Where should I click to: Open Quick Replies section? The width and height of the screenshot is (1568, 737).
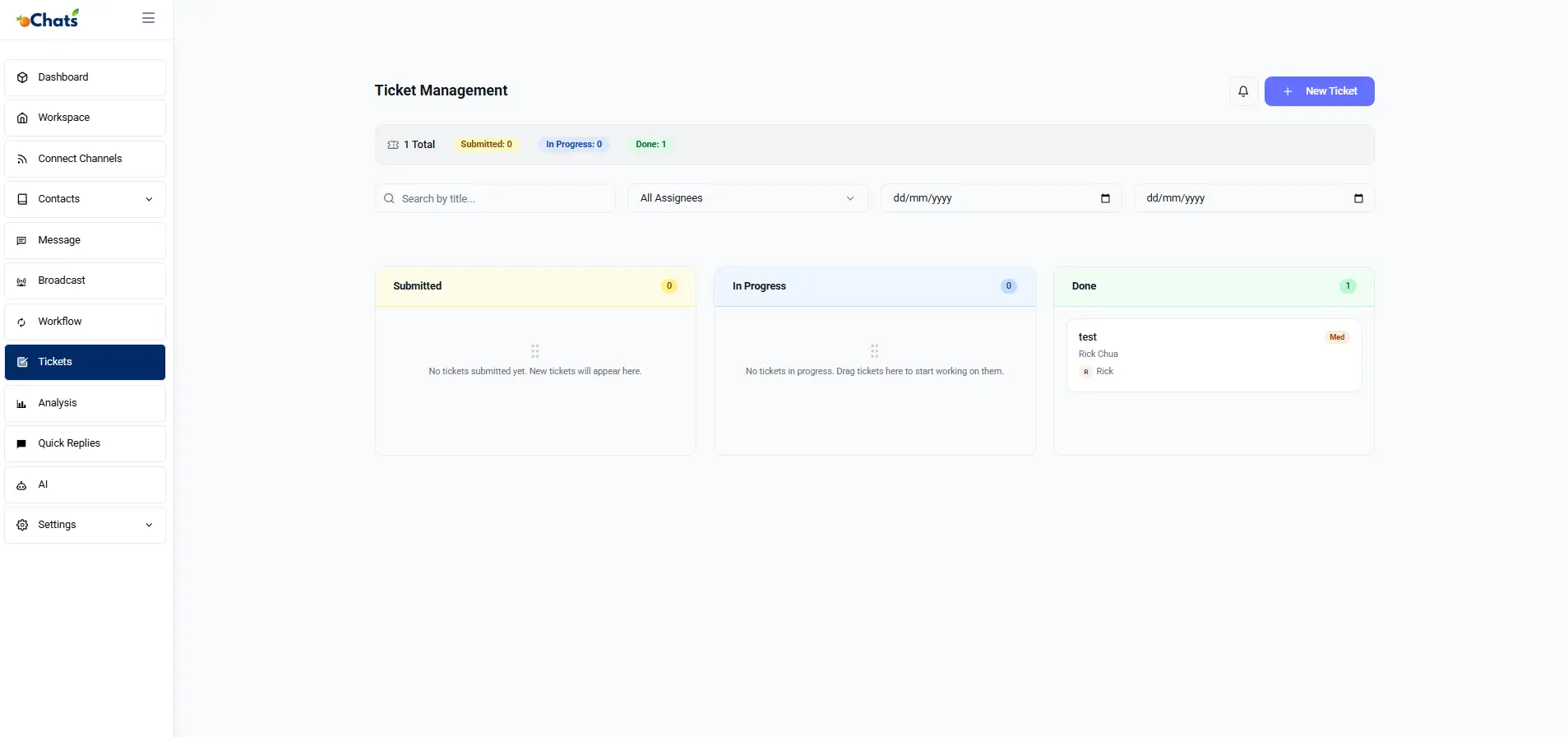click(x=86, y=443)
